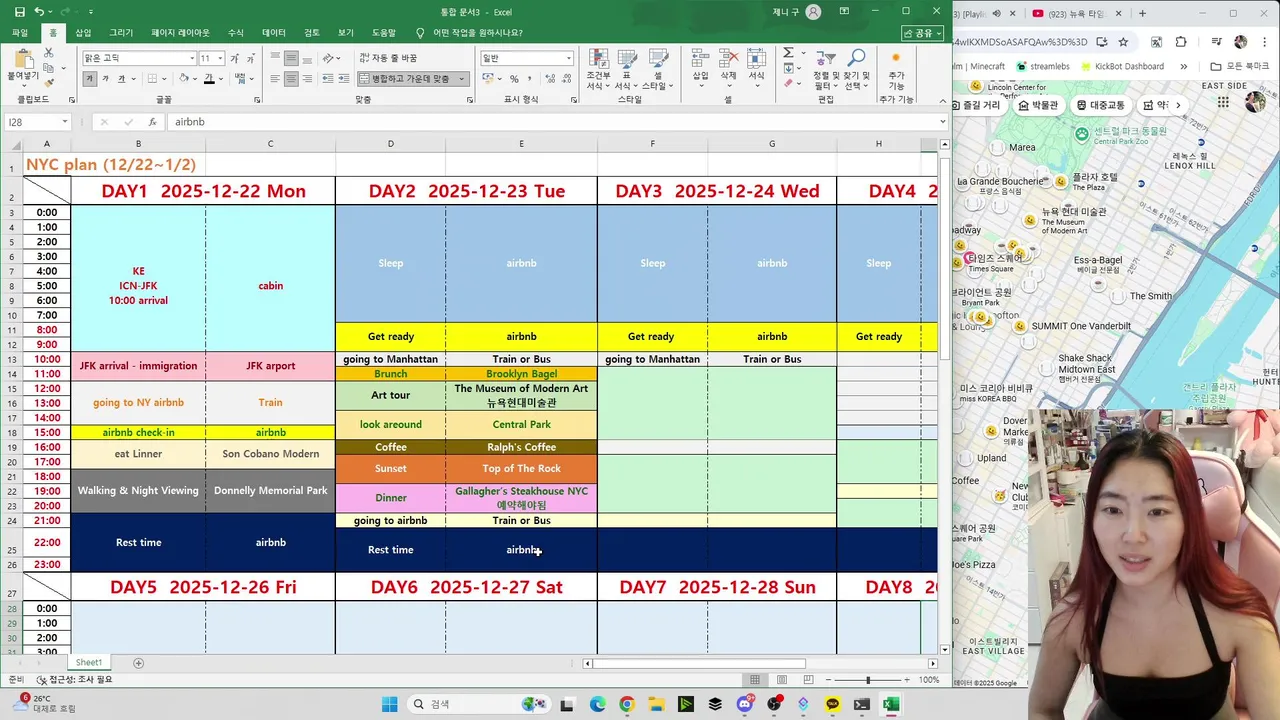Click the Clear eraser icon
1280x720 pixels.
[x=788, y=83]
